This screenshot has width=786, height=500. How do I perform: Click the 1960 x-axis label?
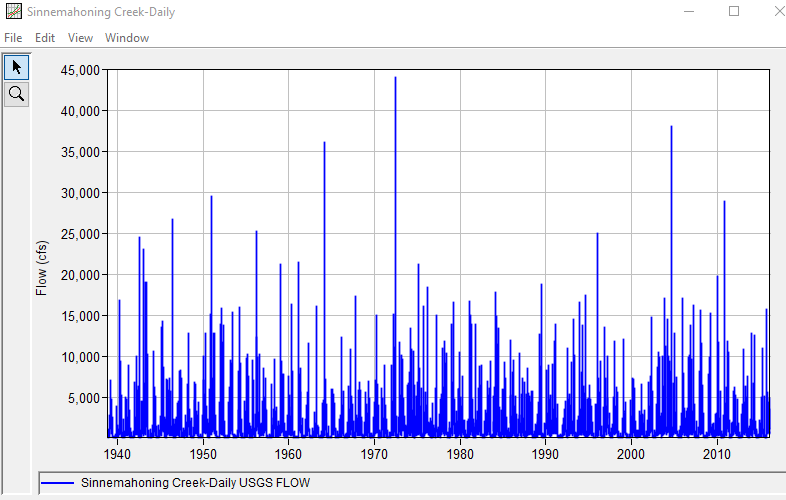click(x=288, y=454)
